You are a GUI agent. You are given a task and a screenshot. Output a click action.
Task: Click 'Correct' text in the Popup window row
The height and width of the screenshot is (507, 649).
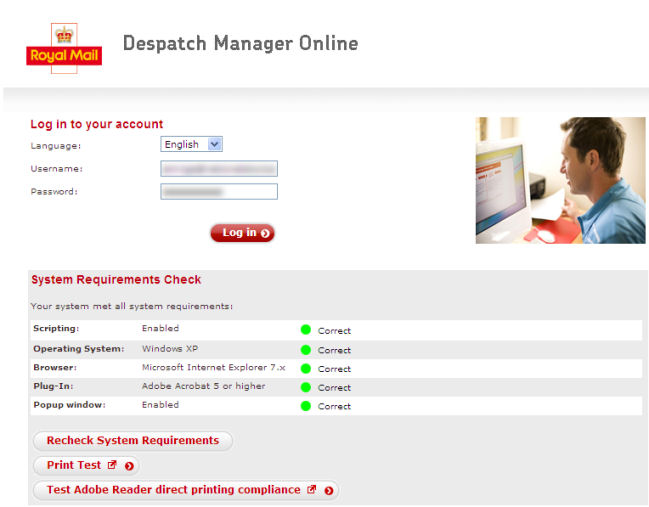point(334,406)
